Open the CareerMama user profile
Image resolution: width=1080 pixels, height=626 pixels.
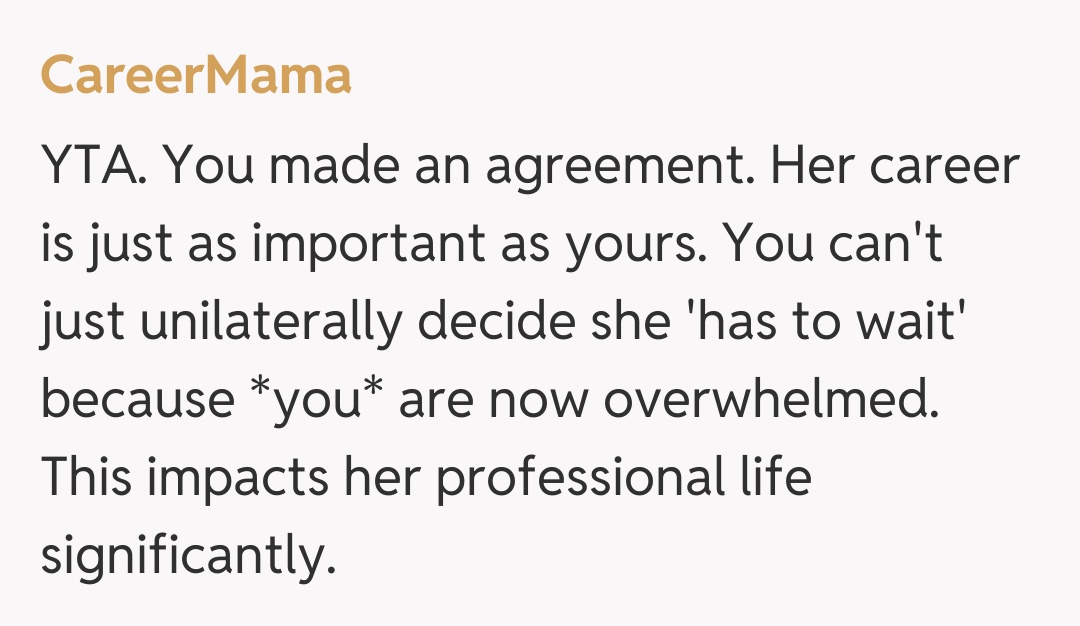click(196, 76)
